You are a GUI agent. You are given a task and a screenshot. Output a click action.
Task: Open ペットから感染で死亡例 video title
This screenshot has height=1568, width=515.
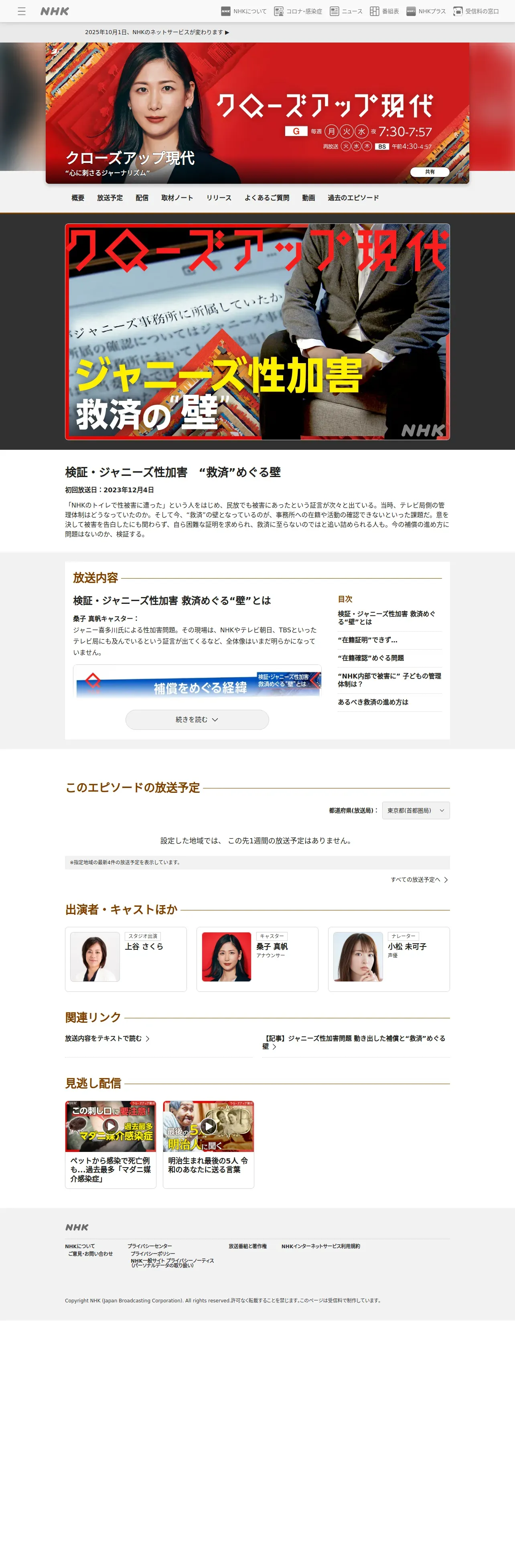(110, 1170)
